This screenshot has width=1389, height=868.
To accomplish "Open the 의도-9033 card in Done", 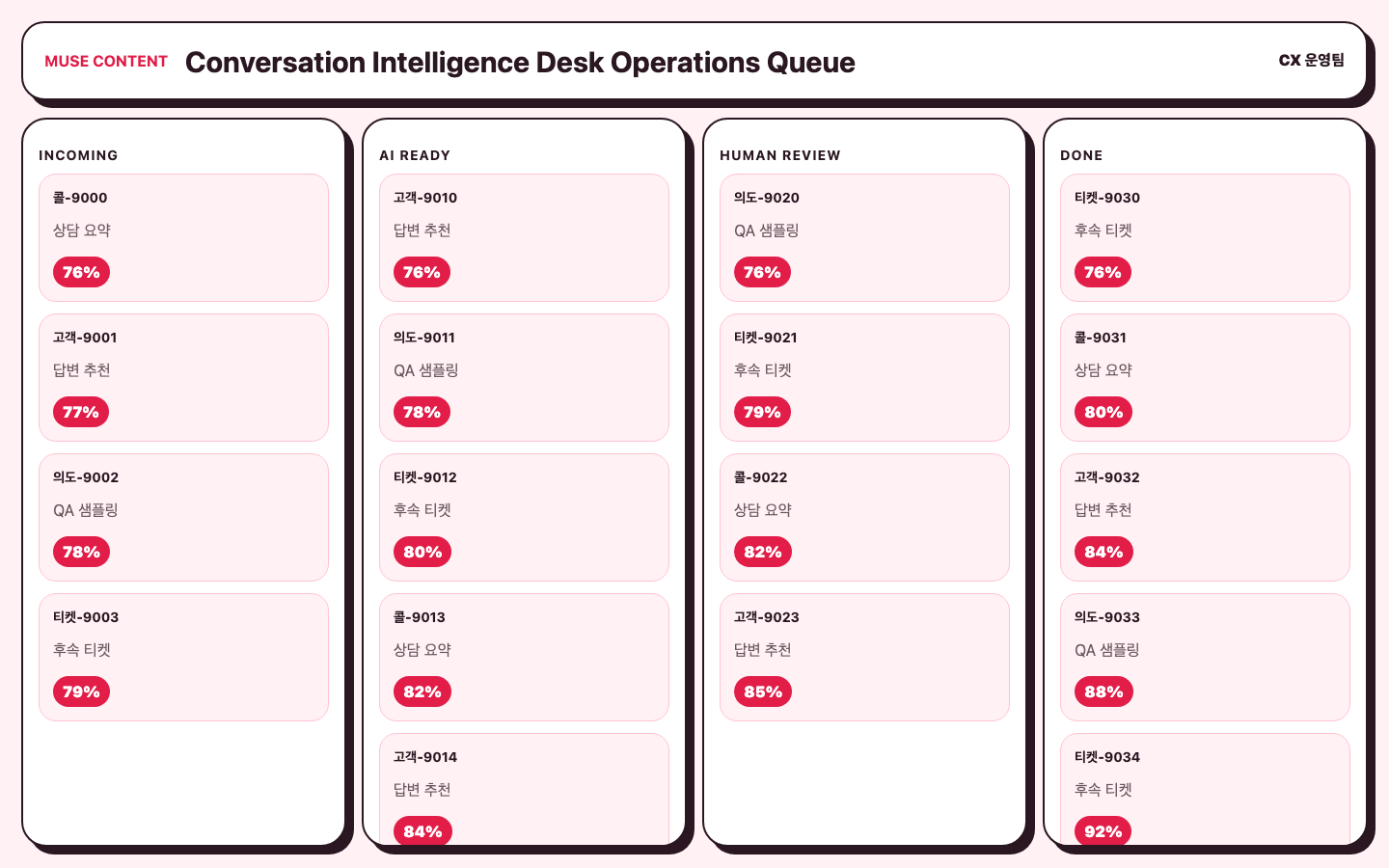I will (1205, 657).
